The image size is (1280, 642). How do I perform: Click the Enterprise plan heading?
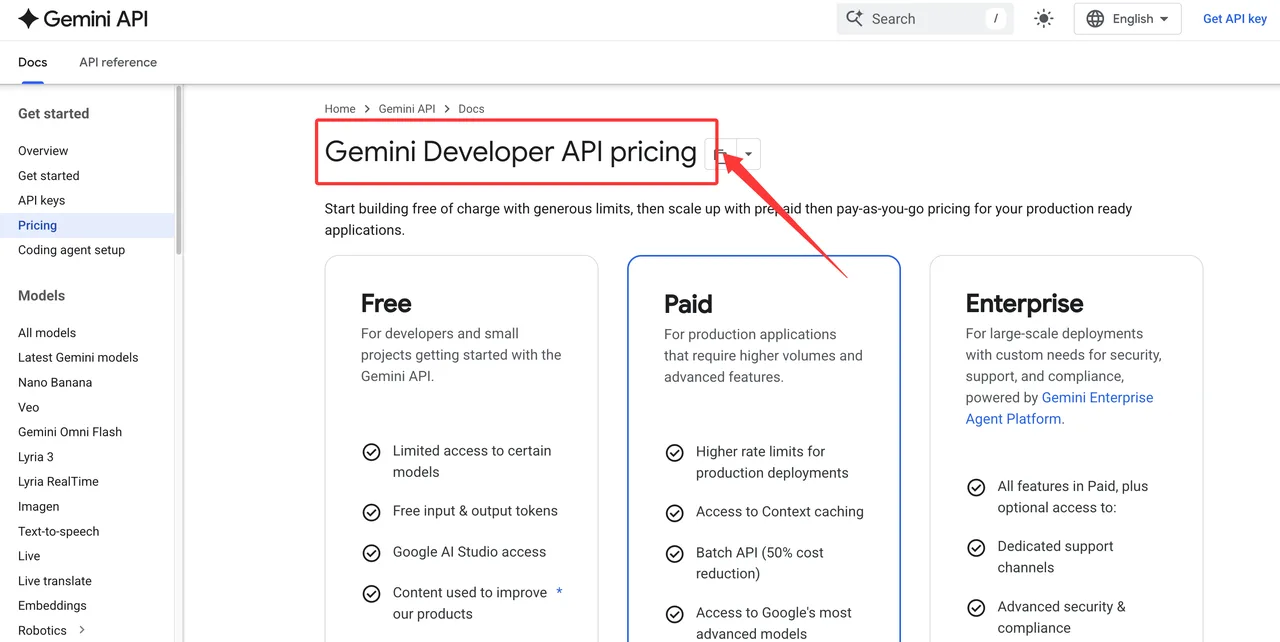[x=1024, y=303]
